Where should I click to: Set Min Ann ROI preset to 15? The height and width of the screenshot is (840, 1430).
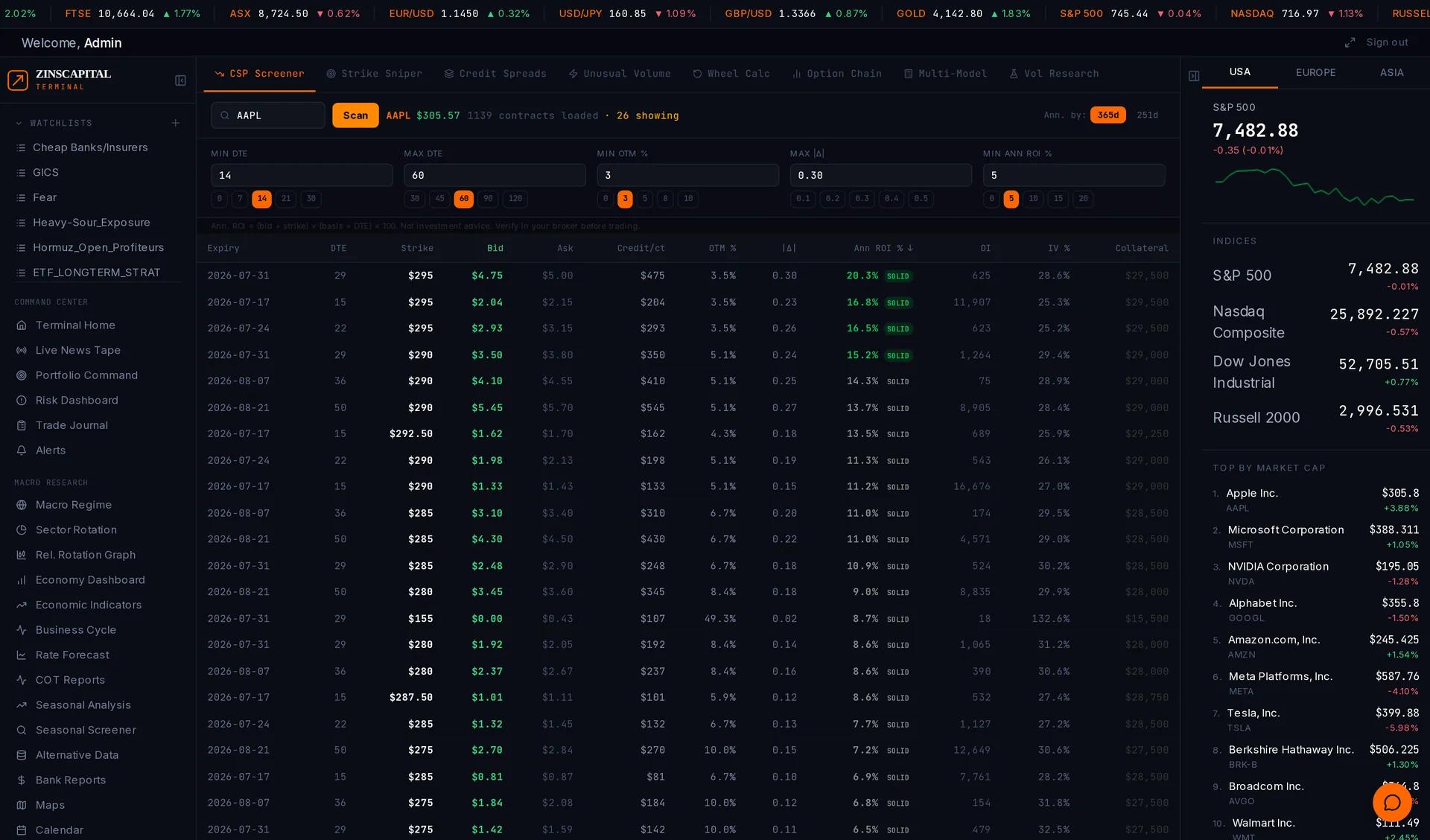tap(1058, 199)
